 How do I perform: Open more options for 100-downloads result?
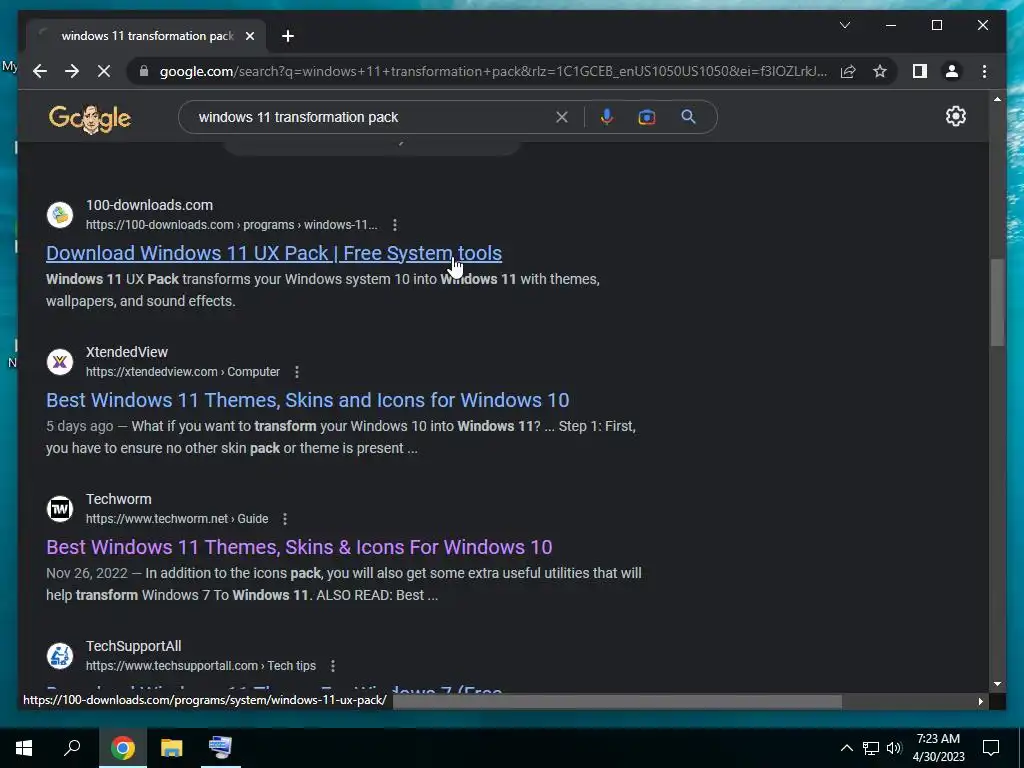[x=394, y=225]
